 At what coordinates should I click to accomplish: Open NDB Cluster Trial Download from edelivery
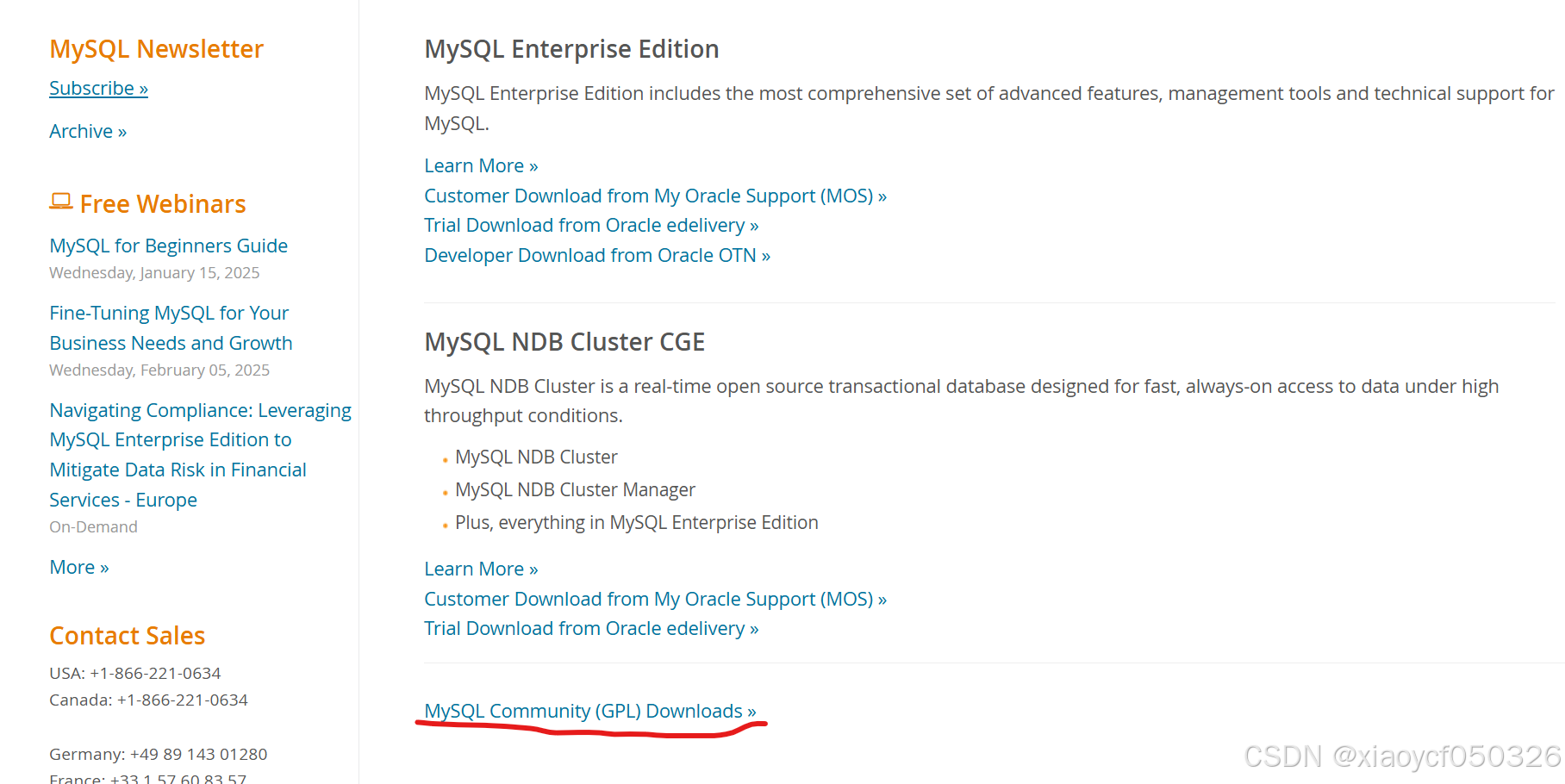[x=591, y=628]
